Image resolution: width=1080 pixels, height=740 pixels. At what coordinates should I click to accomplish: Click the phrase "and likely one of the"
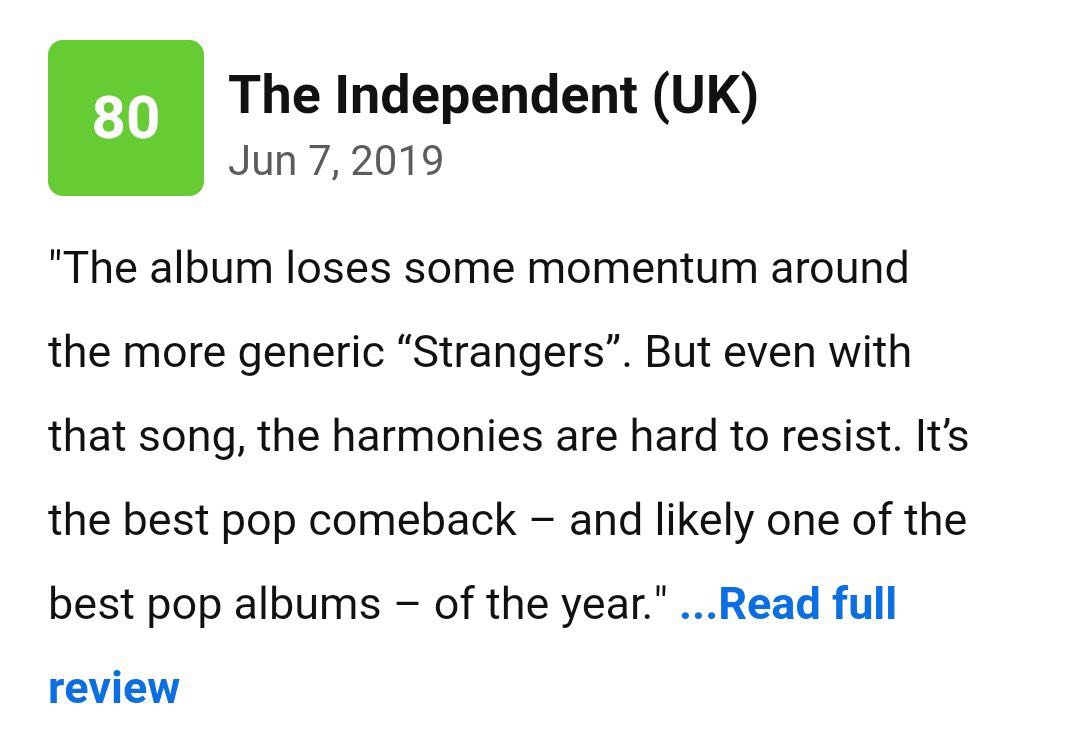click(768, 520)
